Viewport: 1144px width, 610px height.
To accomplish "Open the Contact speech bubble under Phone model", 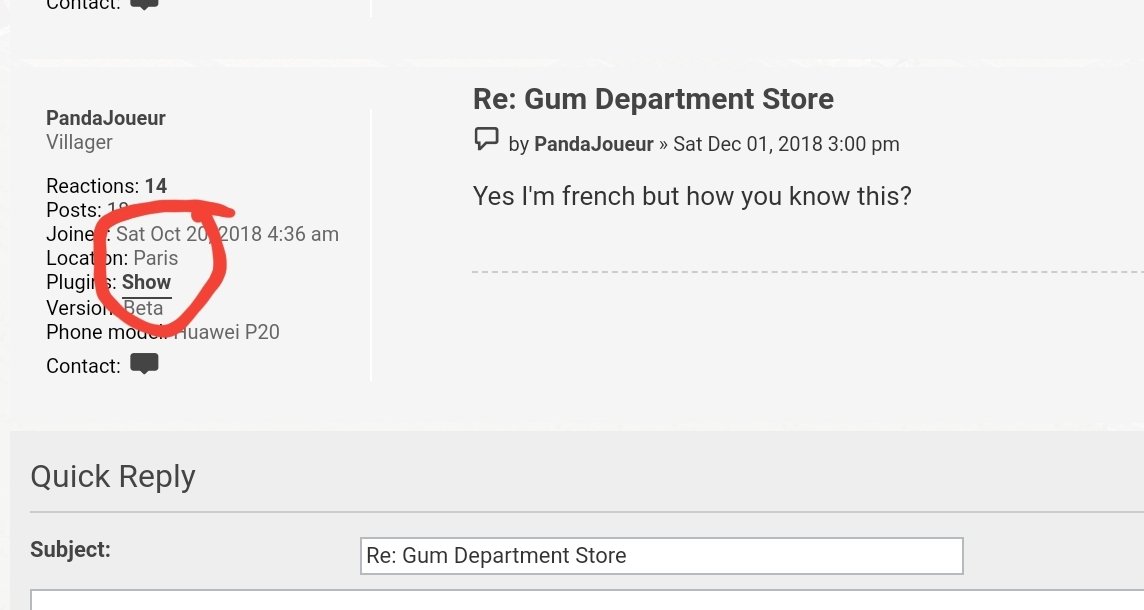I will click(x=144, y=363).
